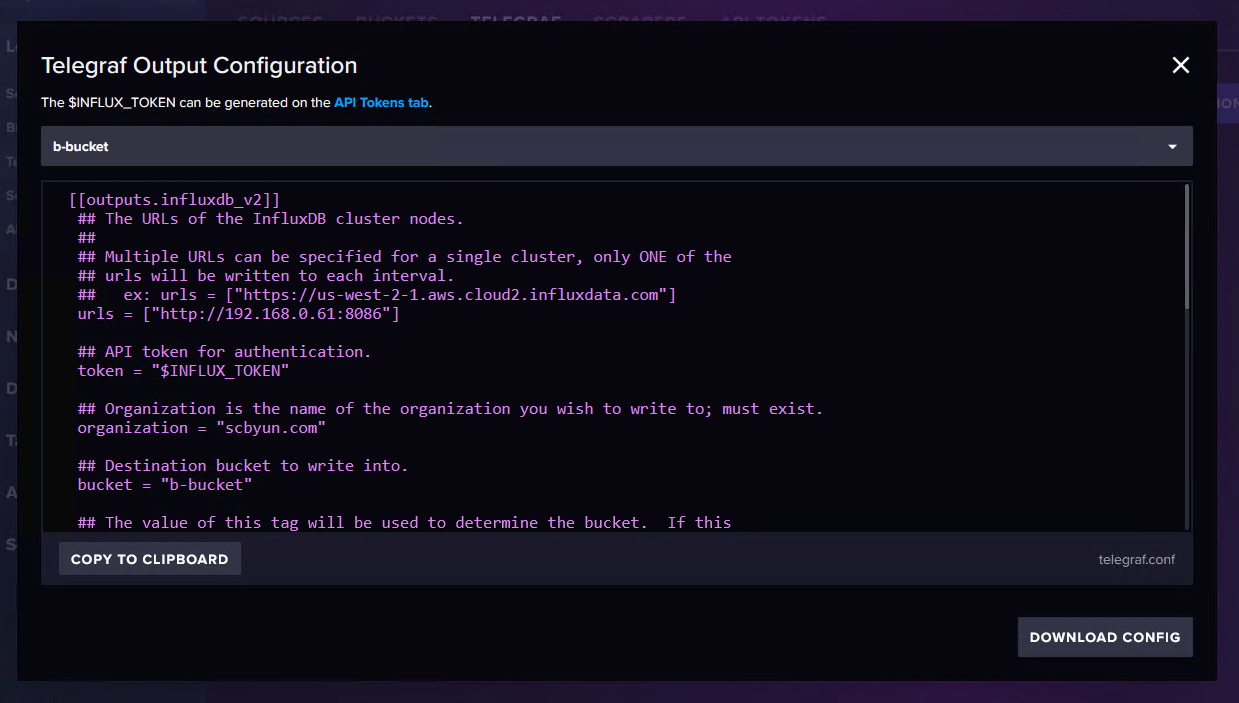Click the Telegraf Output Configuration title
This screenshot has height=703, width=1239.
pos(199,66)
